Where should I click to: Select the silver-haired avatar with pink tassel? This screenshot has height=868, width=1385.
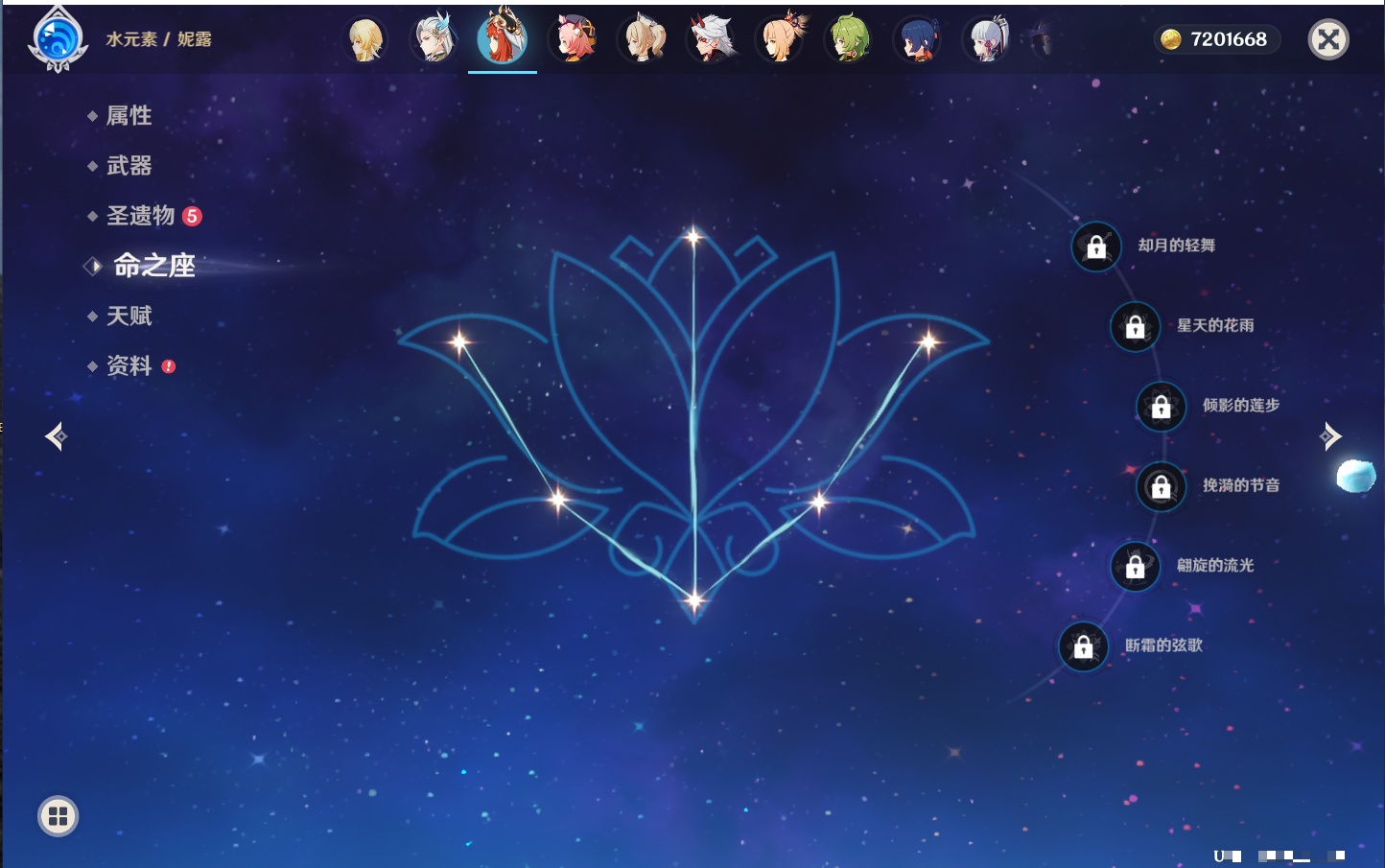[988, 39]
